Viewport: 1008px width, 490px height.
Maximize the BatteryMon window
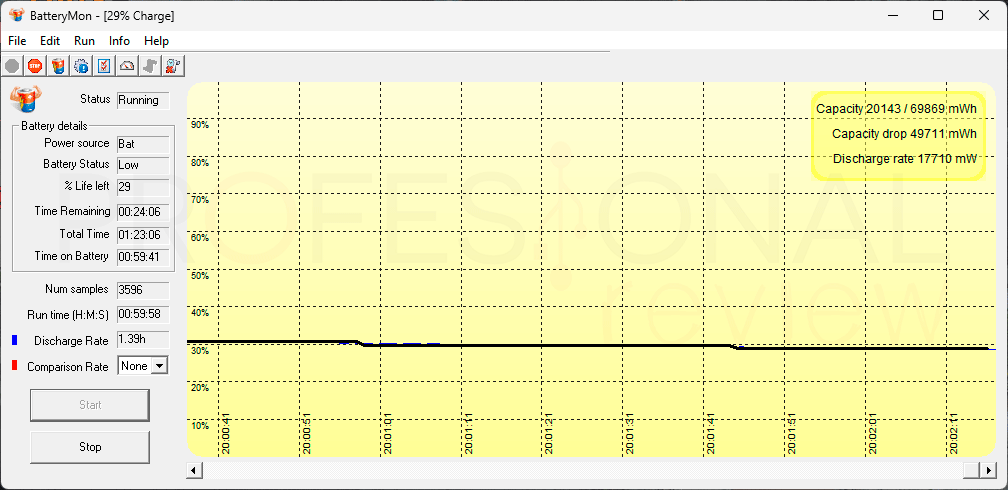938,15
